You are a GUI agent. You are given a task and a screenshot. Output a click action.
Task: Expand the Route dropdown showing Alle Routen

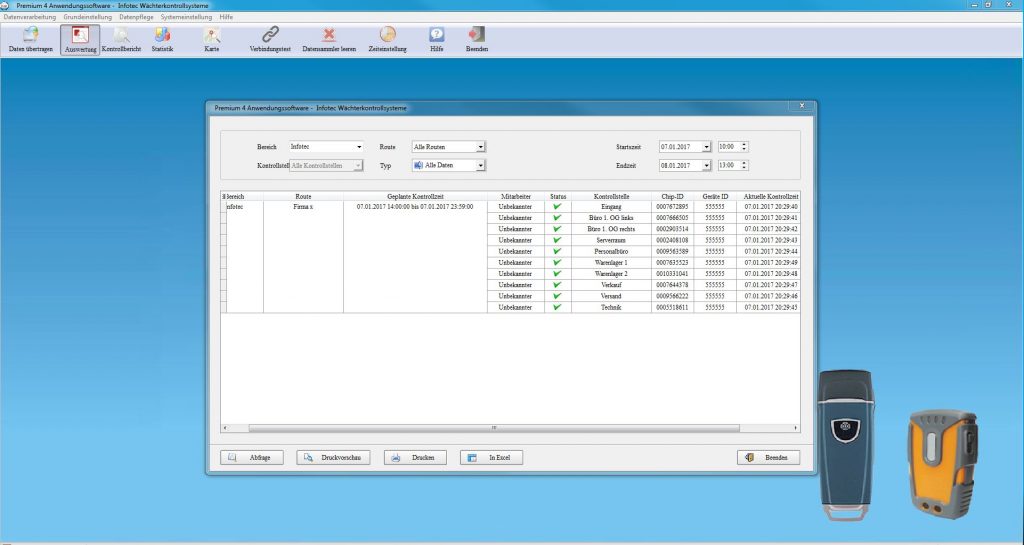pos(480,147)
